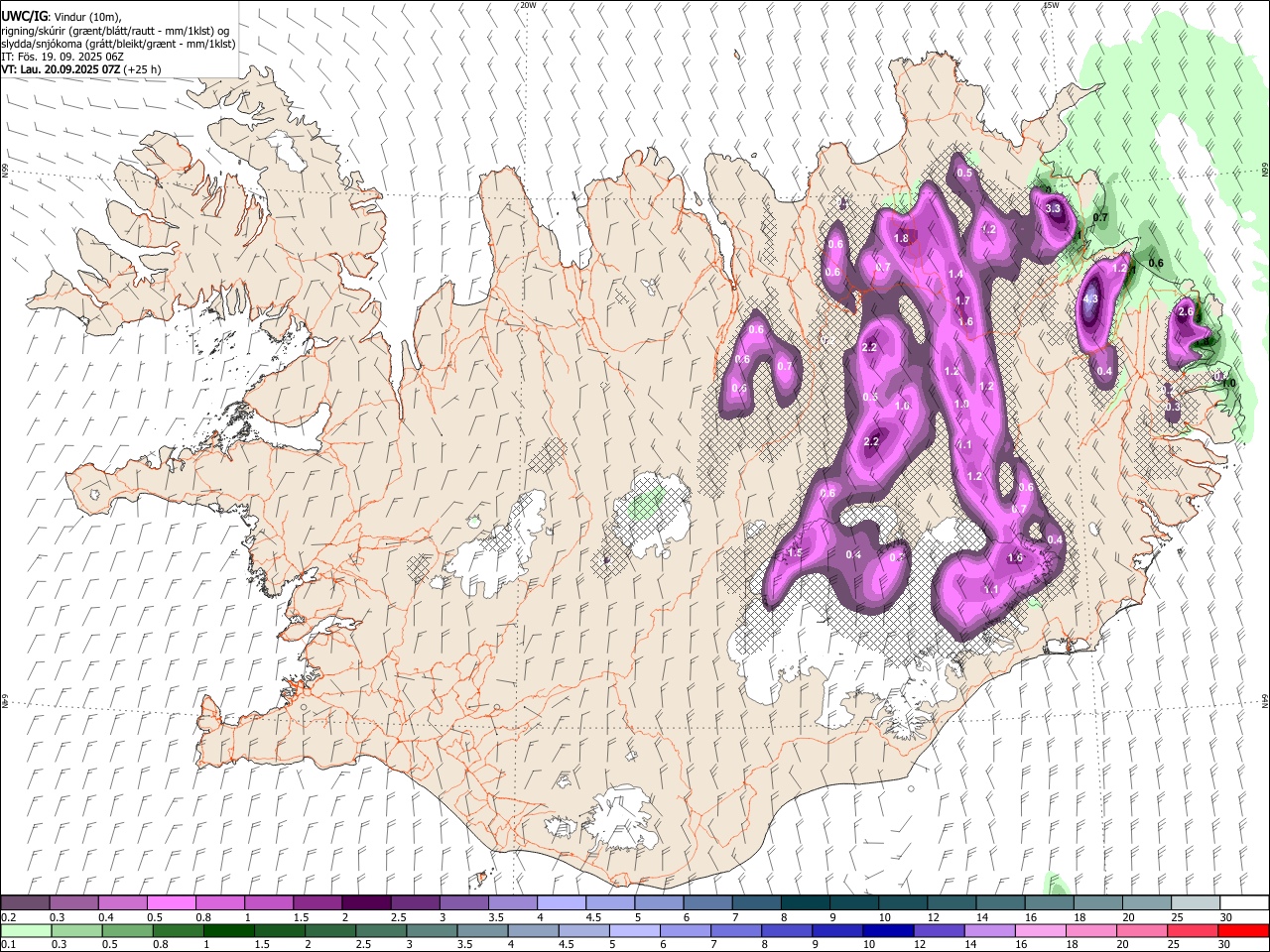Click the palest green swatch between 0.1 and 0.3

(26, 930)
